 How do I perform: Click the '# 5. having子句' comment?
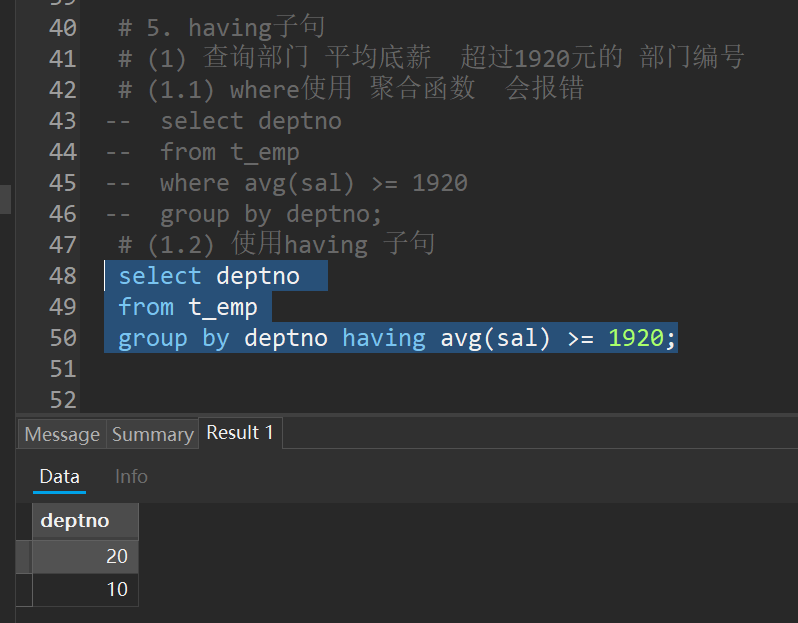pos(221,27)
